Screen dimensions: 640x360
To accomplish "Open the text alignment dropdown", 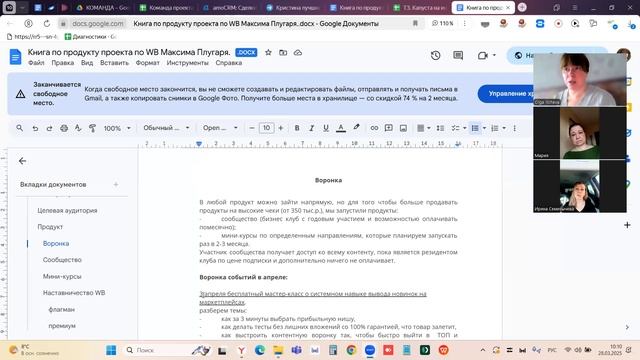I will 424,128.
